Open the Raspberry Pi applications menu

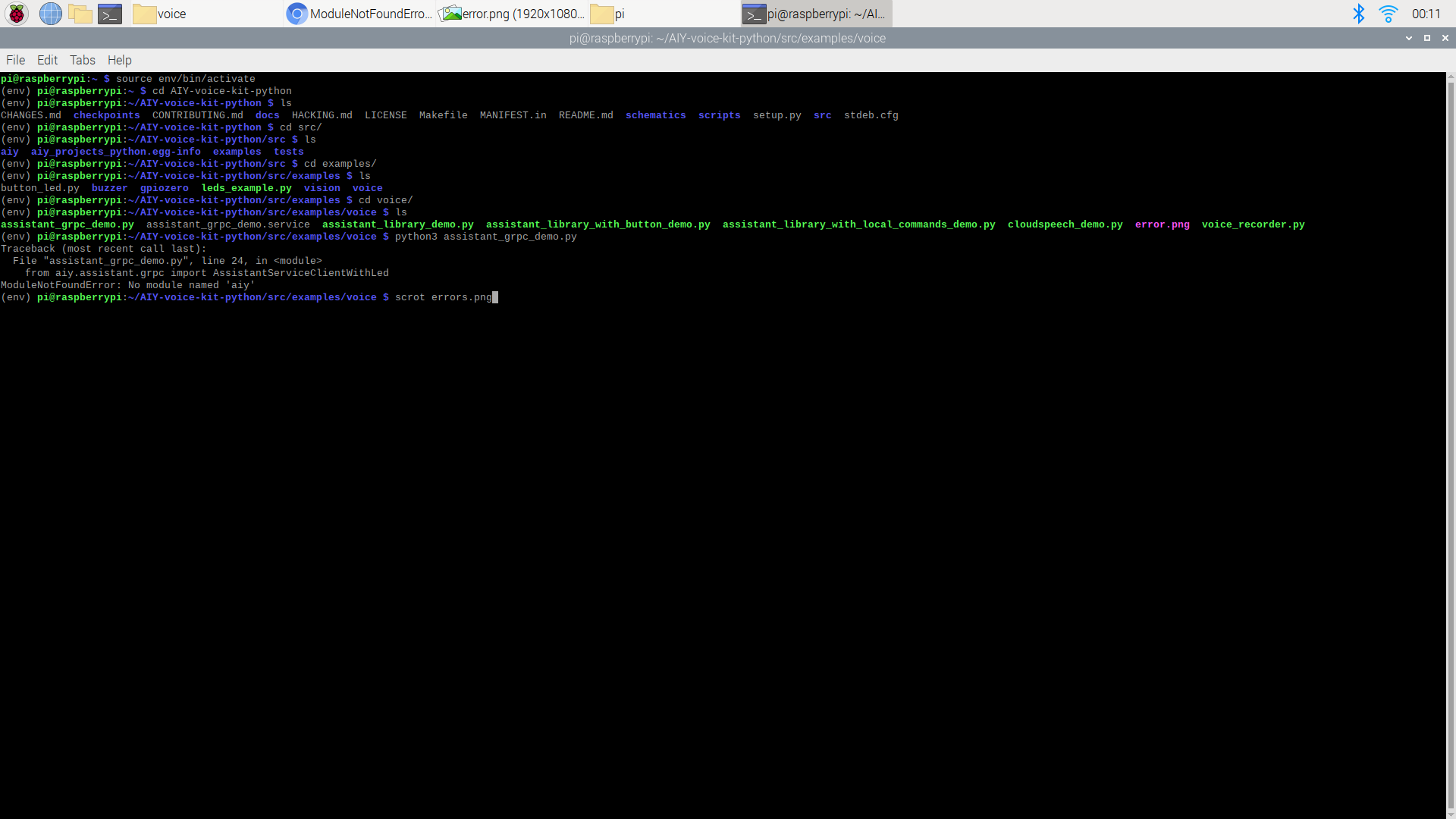pos(16,14)
